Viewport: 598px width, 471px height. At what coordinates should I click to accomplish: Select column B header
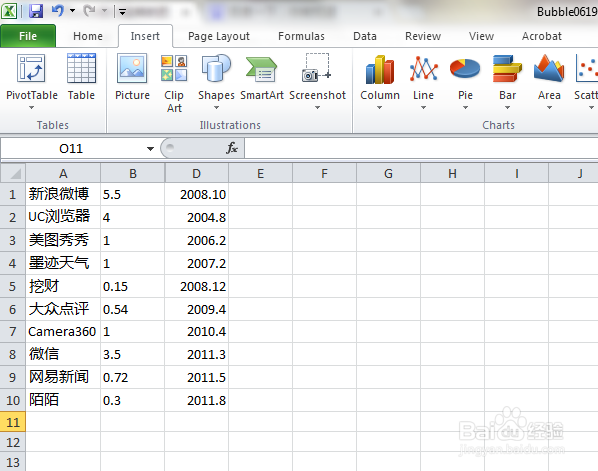(x=133, y=174)
